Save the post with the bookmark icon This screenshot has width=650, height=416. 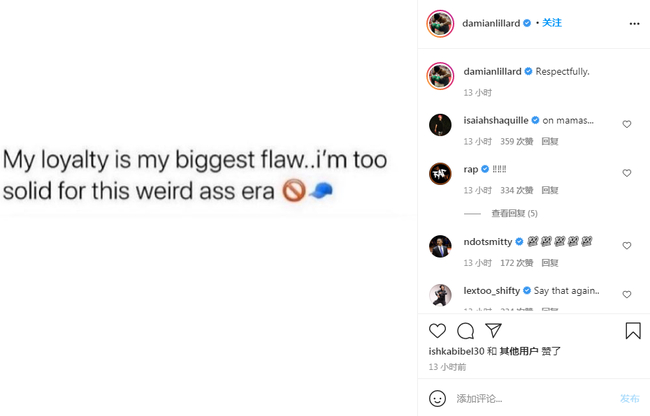[633, 331]
